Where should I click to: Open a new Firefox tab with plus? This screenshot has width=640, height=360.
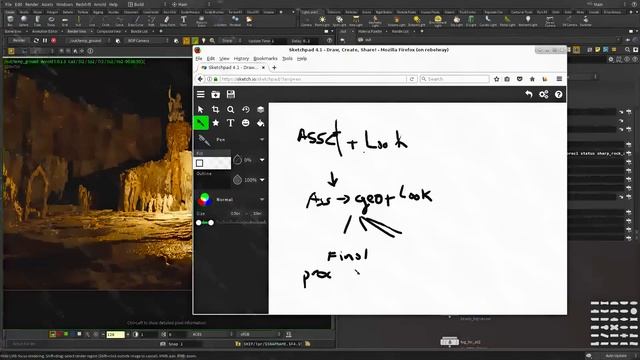coord(274,67)
